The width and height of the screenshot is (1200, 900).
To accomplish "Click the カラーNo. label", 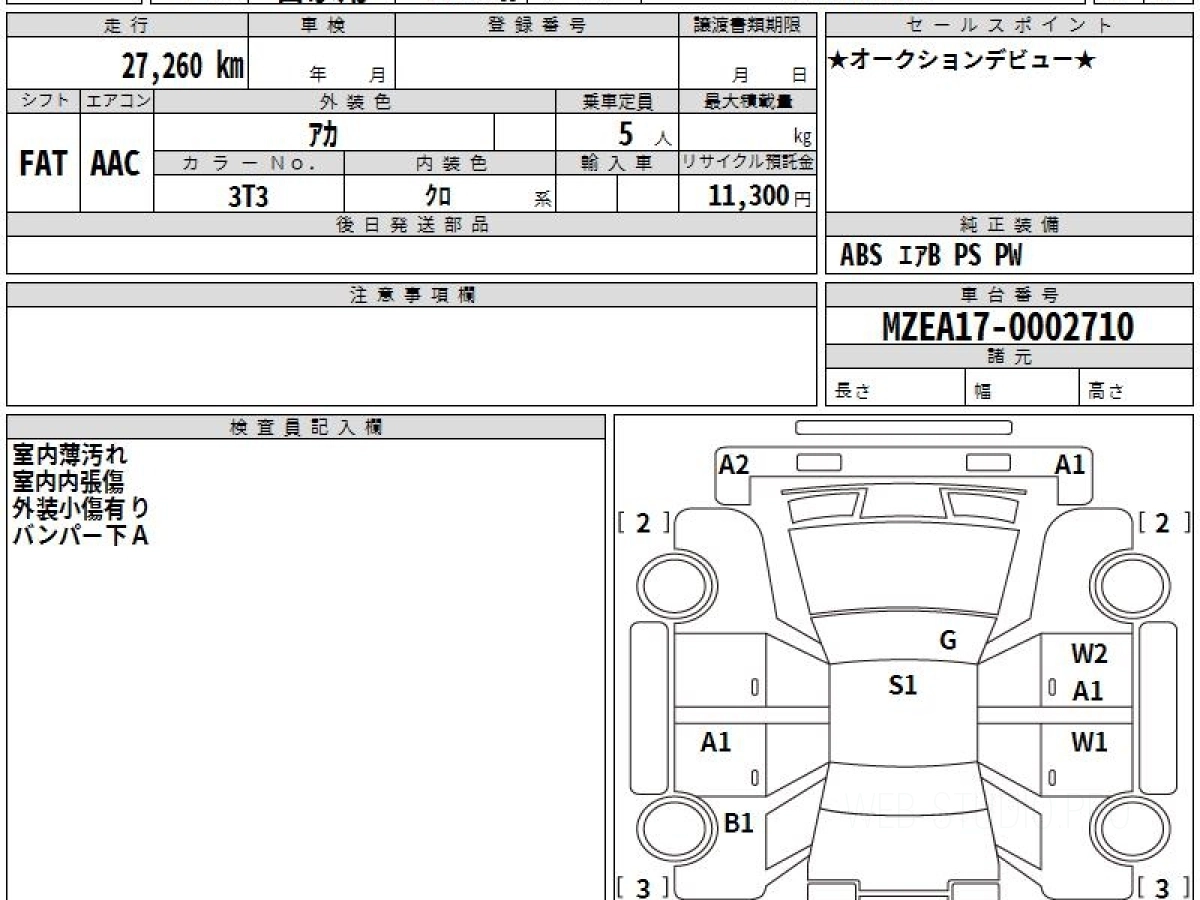I will [x=249, y=163].
